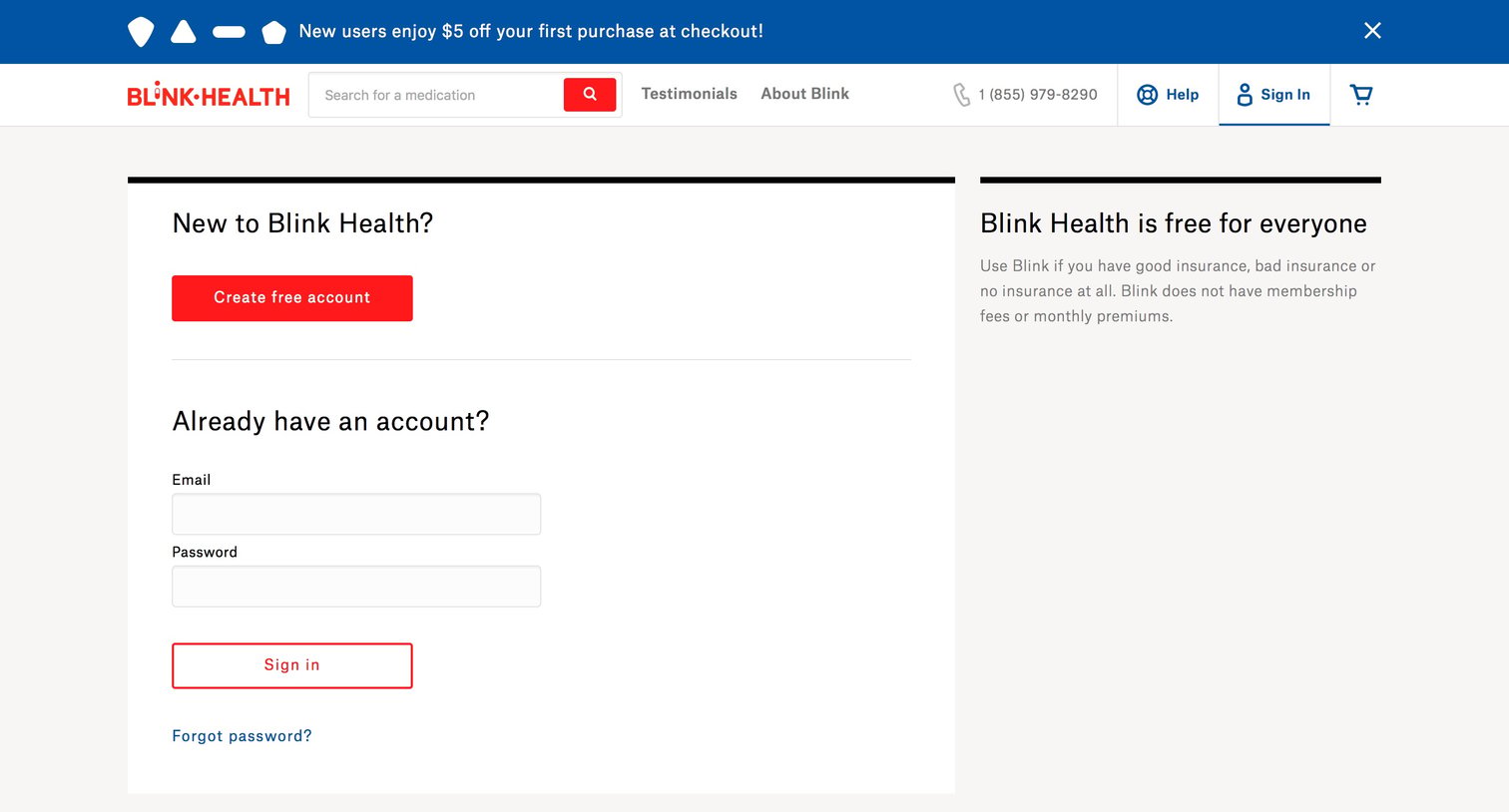Click the triangle pill shape in banner

[184, 31]
